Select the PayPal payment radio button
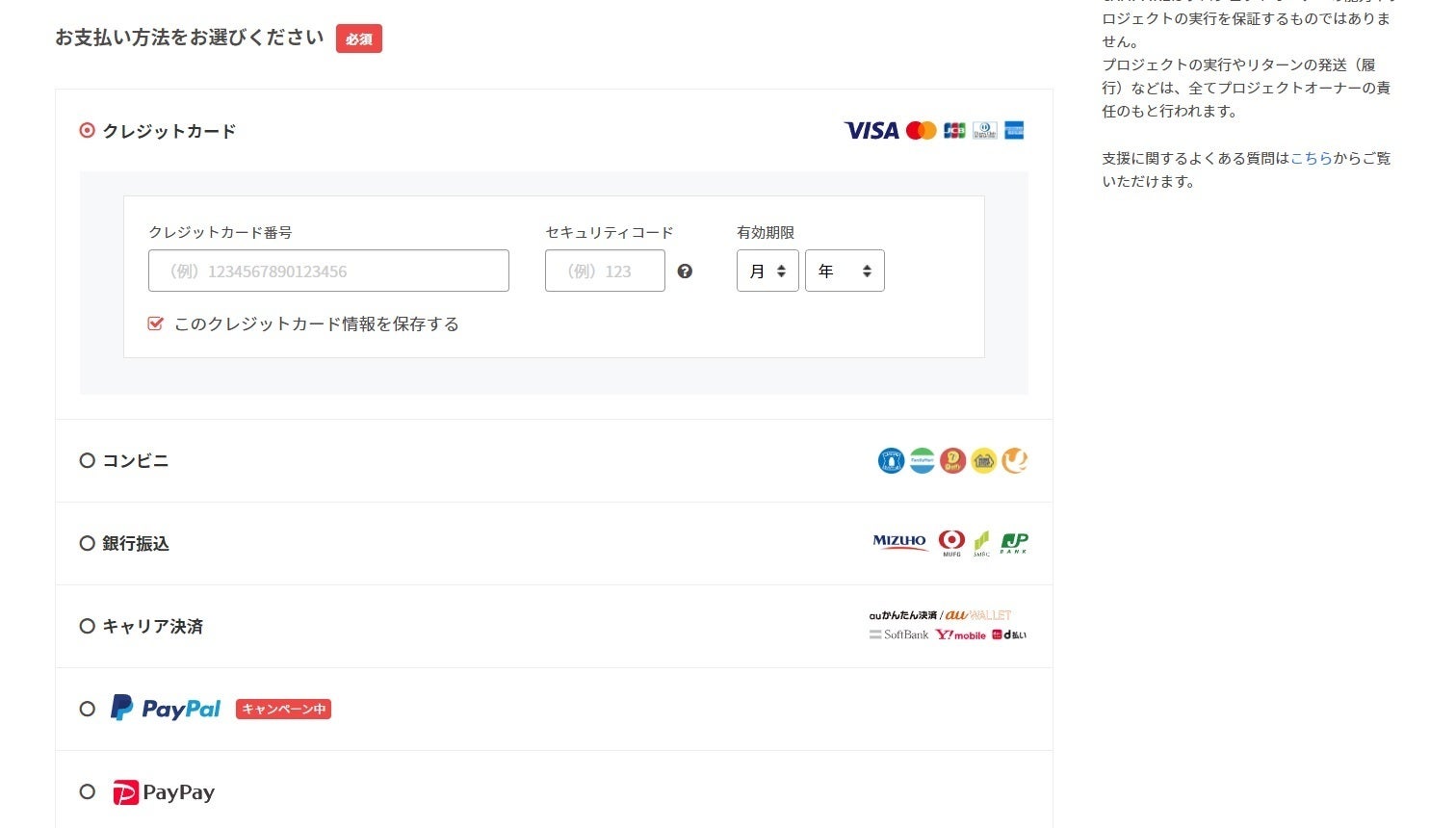The image size is (1456, 828). click(88, 710)
